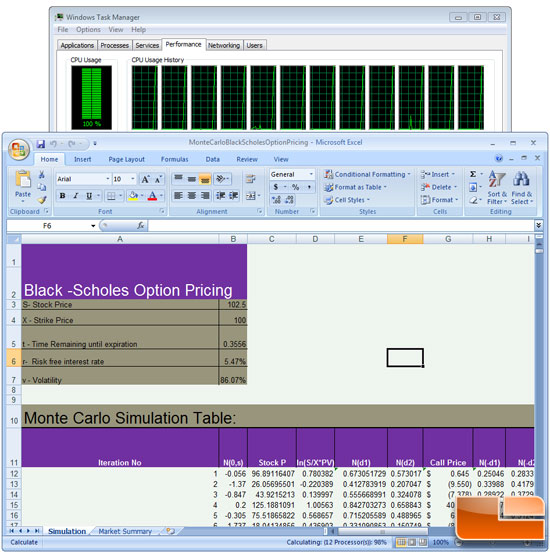Click the Delete cells button
The width and height of the screenshot is (550, 552).
coord(439,187)
